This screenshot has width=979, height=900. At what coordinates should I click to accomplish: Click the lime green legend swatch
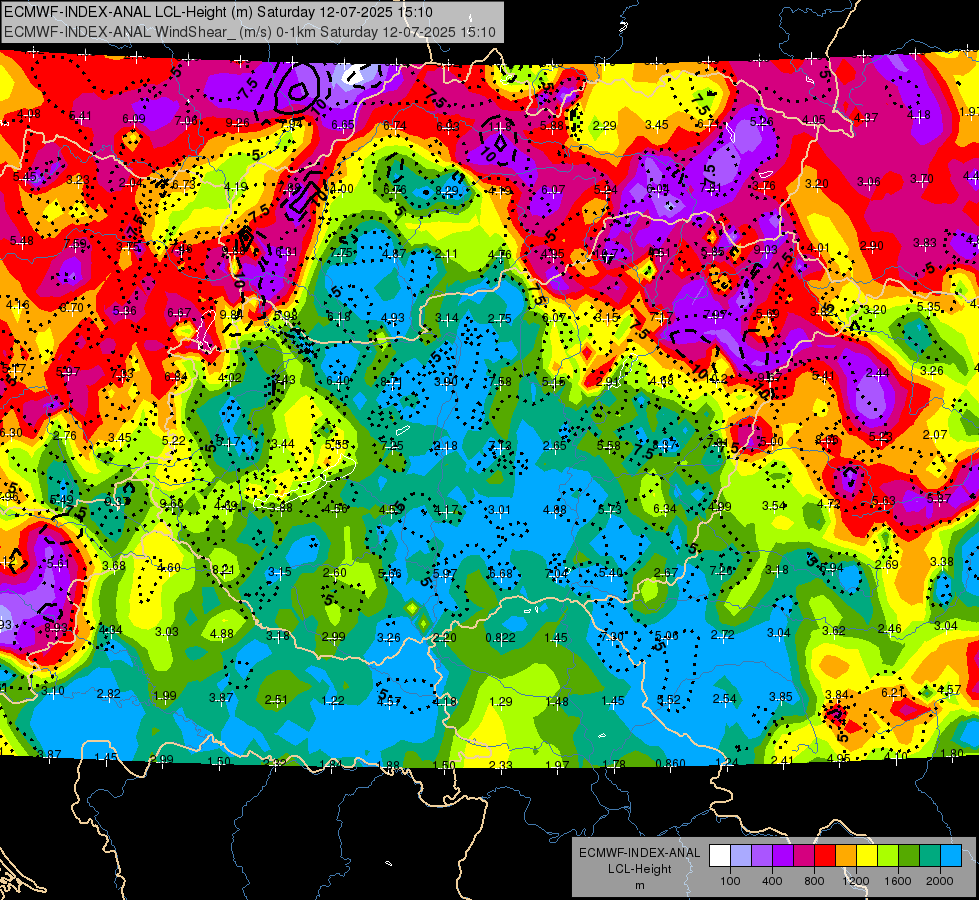click(888, 856)
